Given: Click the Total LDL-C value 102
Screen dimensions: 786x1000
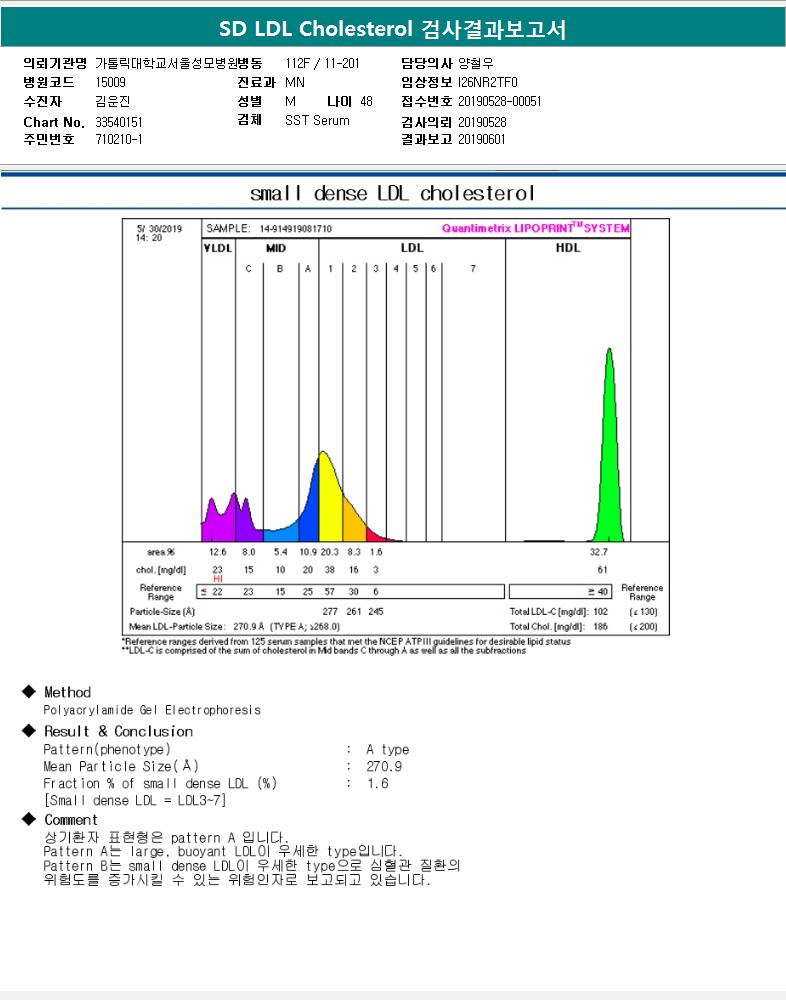Looking at the screenshot, I should click(600, 610).
